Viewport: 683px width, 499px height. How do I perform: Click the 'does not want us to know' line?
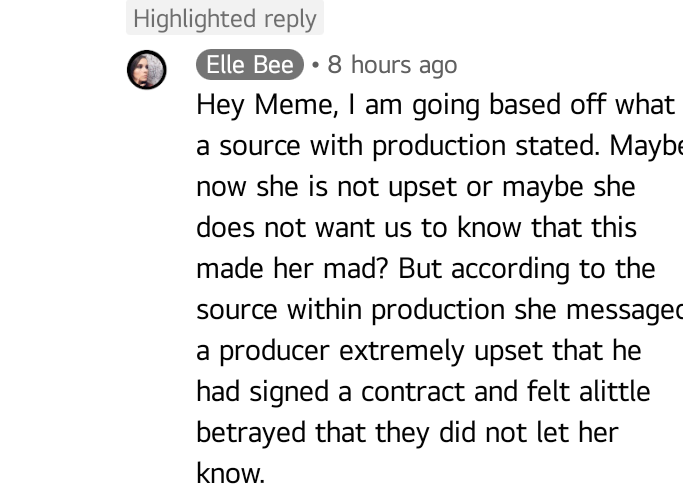tap(415, 228)
